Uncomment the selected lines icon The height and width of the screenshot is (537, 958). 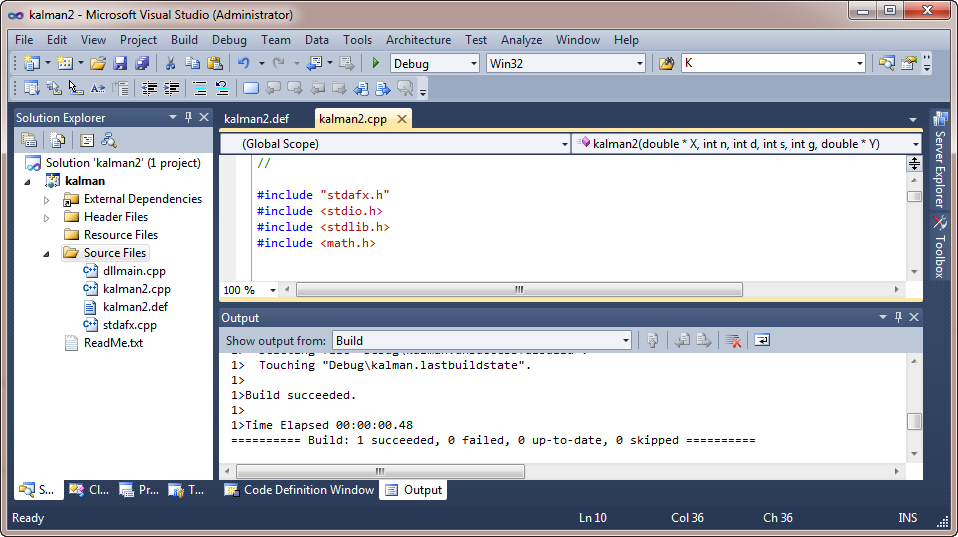222,89
